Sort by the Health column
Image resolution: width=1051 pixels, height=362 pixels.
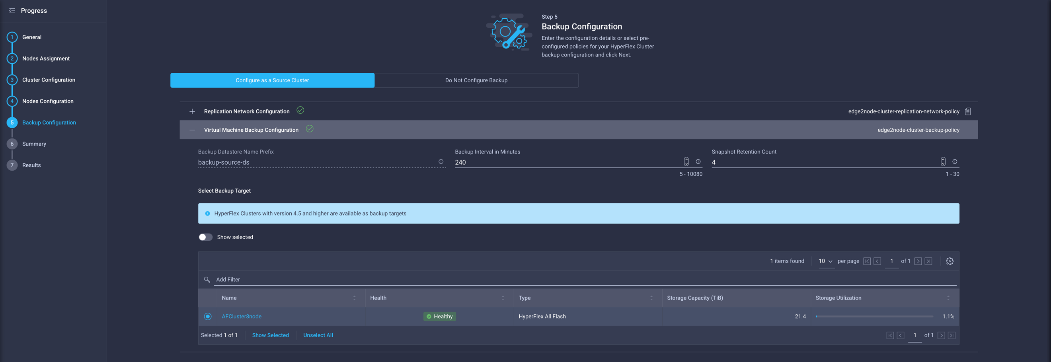503,298
